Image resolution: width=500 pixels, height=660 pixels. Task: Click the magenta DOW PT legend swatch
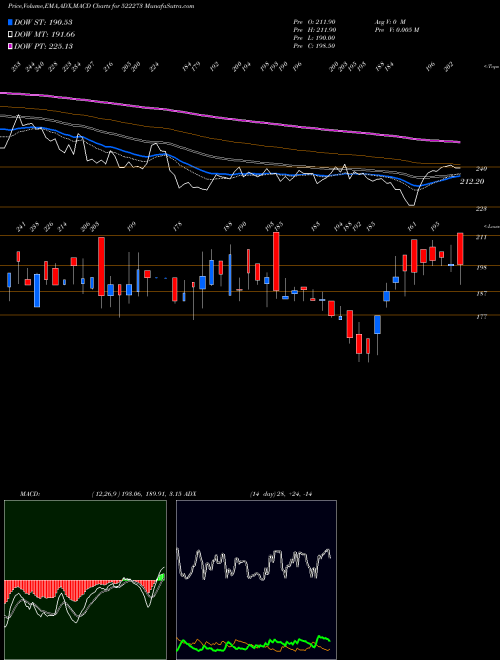10,46
